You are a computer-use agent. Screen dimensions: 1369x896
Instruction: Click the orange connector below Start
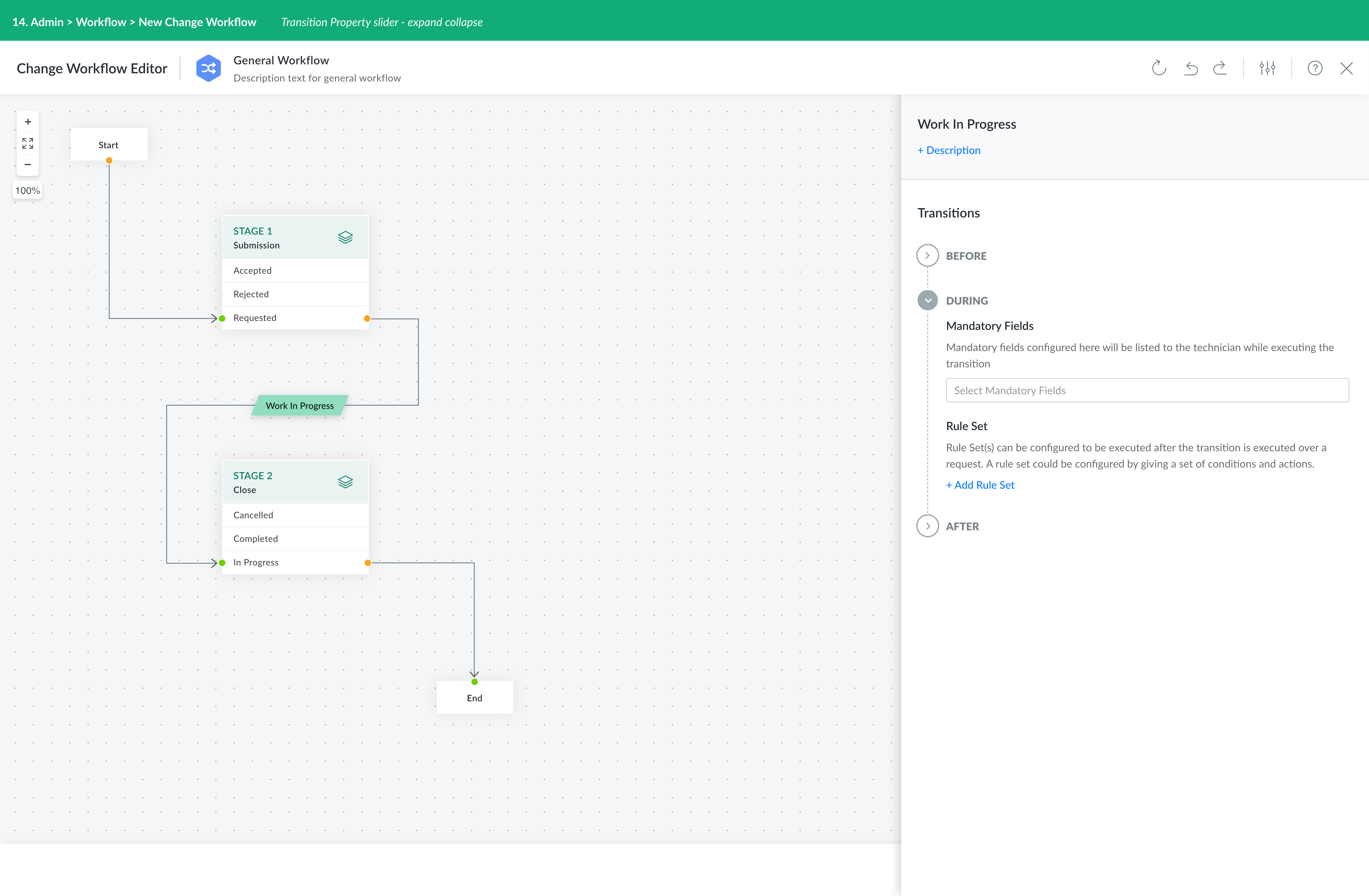(x=109, y=160)
